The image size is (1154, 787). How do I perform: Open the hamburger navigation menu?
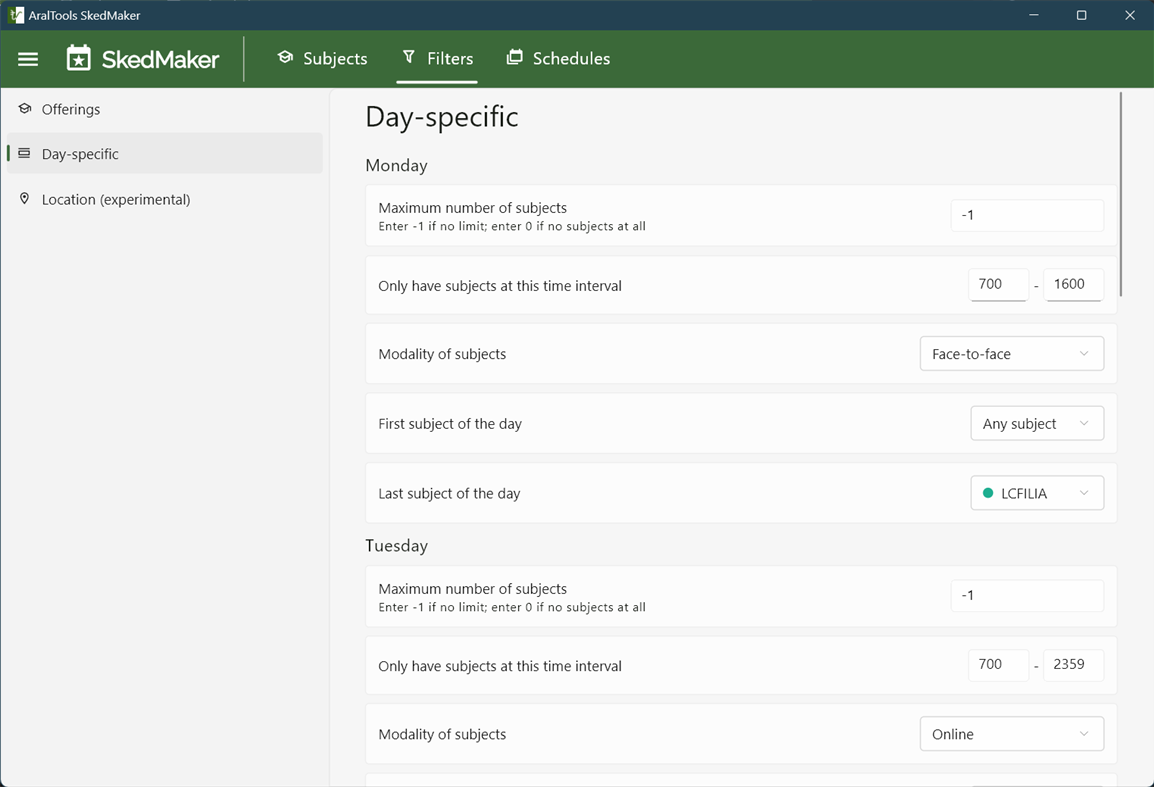pyautogui.click(x=28, y=59)
